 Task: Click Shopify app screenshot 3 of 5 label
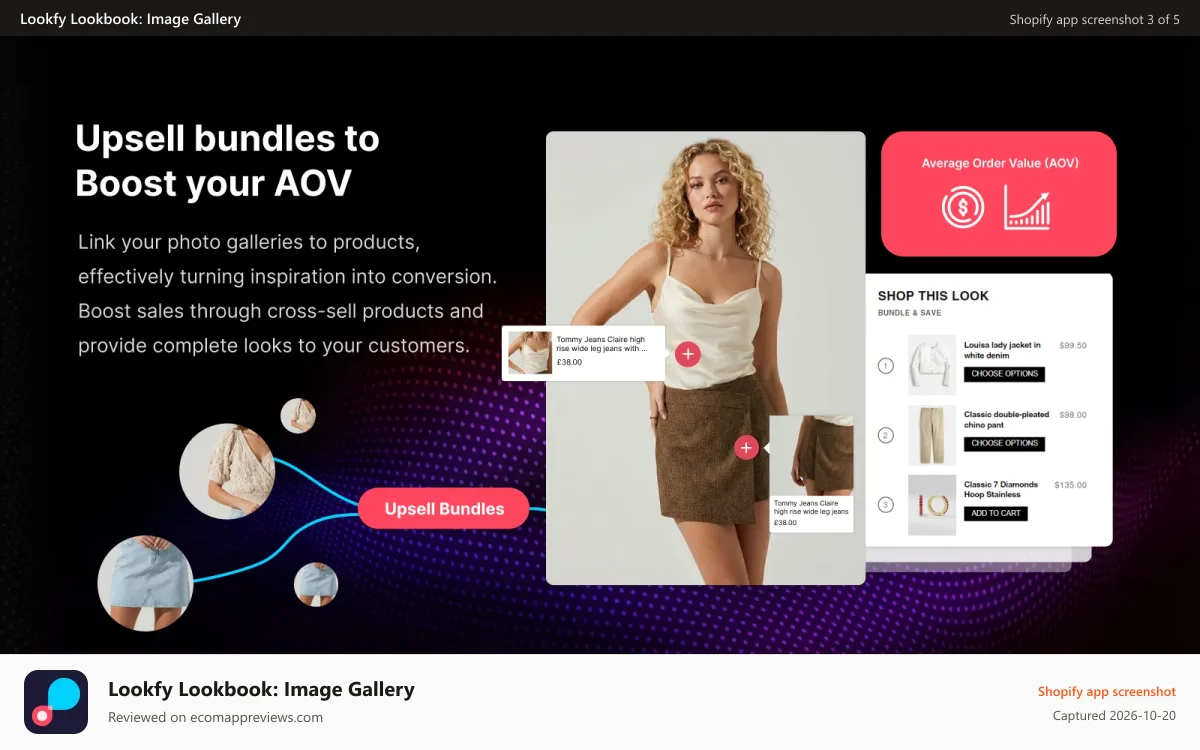1094,19
